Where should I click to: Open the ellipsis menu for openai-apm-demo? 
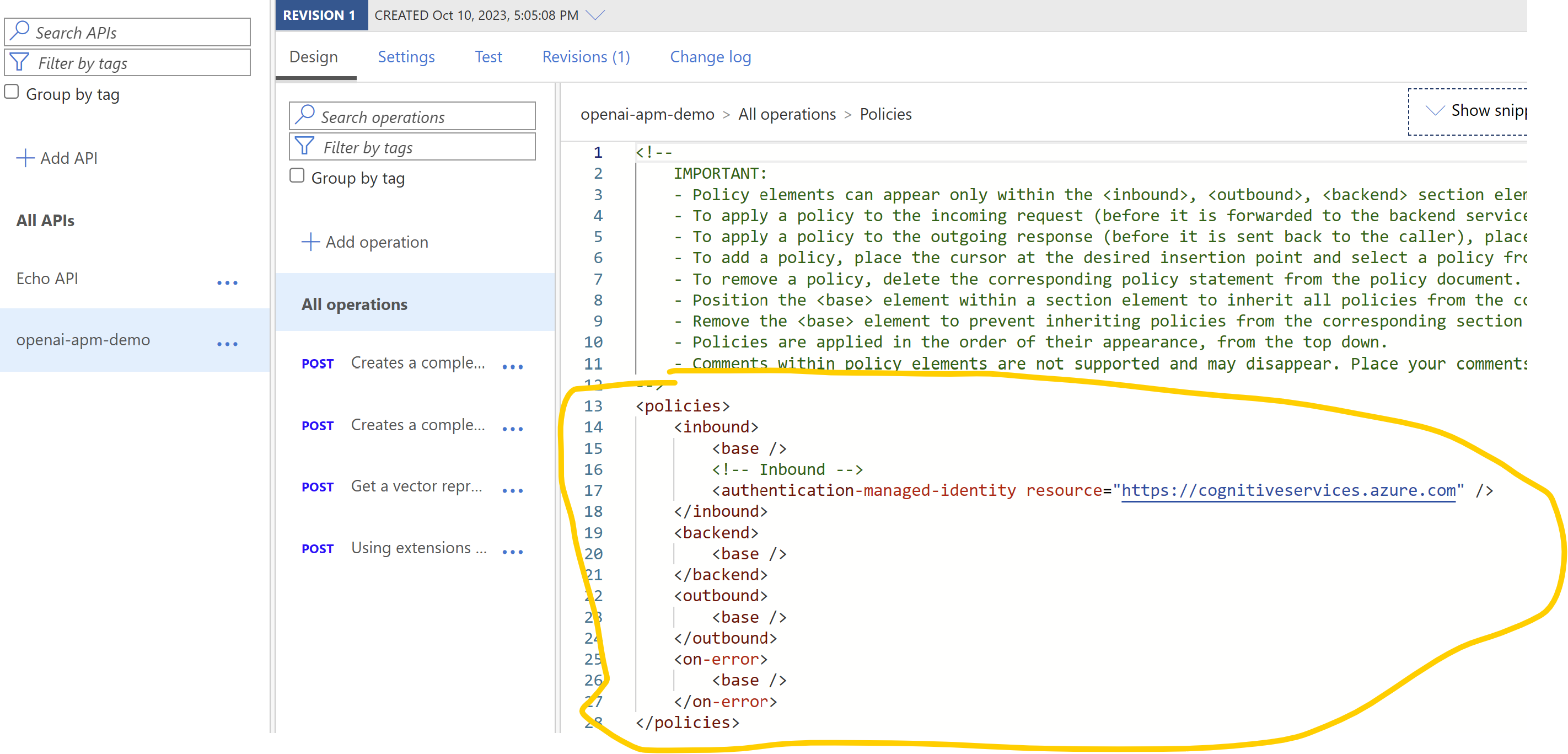228,344
